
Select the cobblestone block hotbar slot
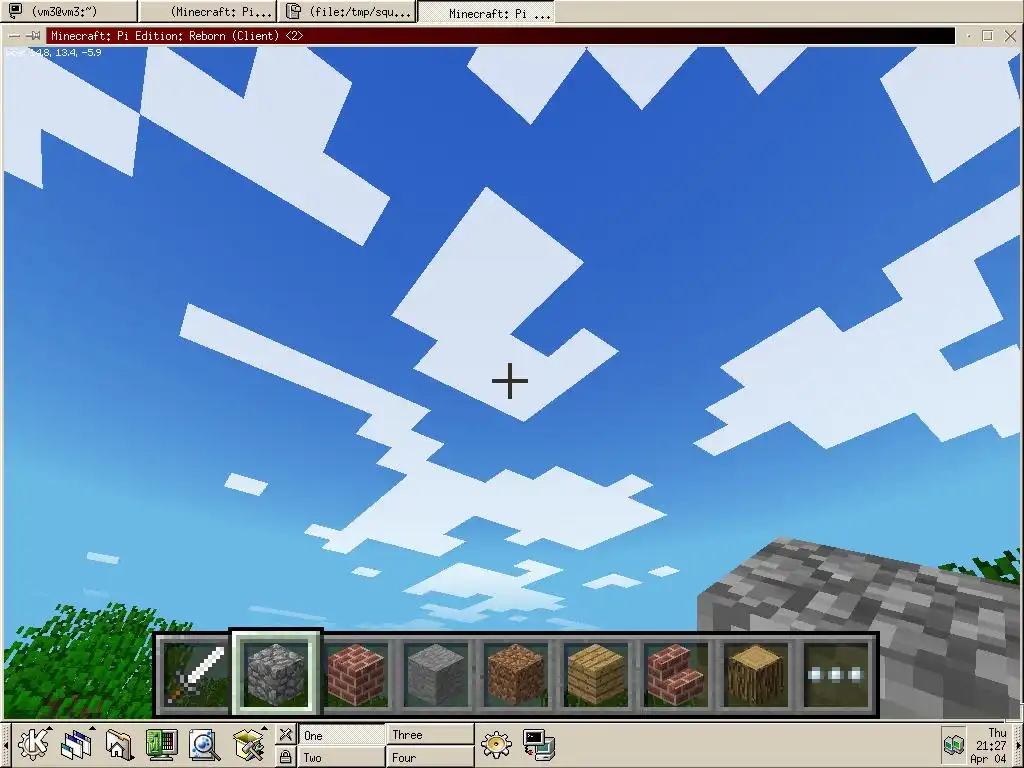(276, 674)
